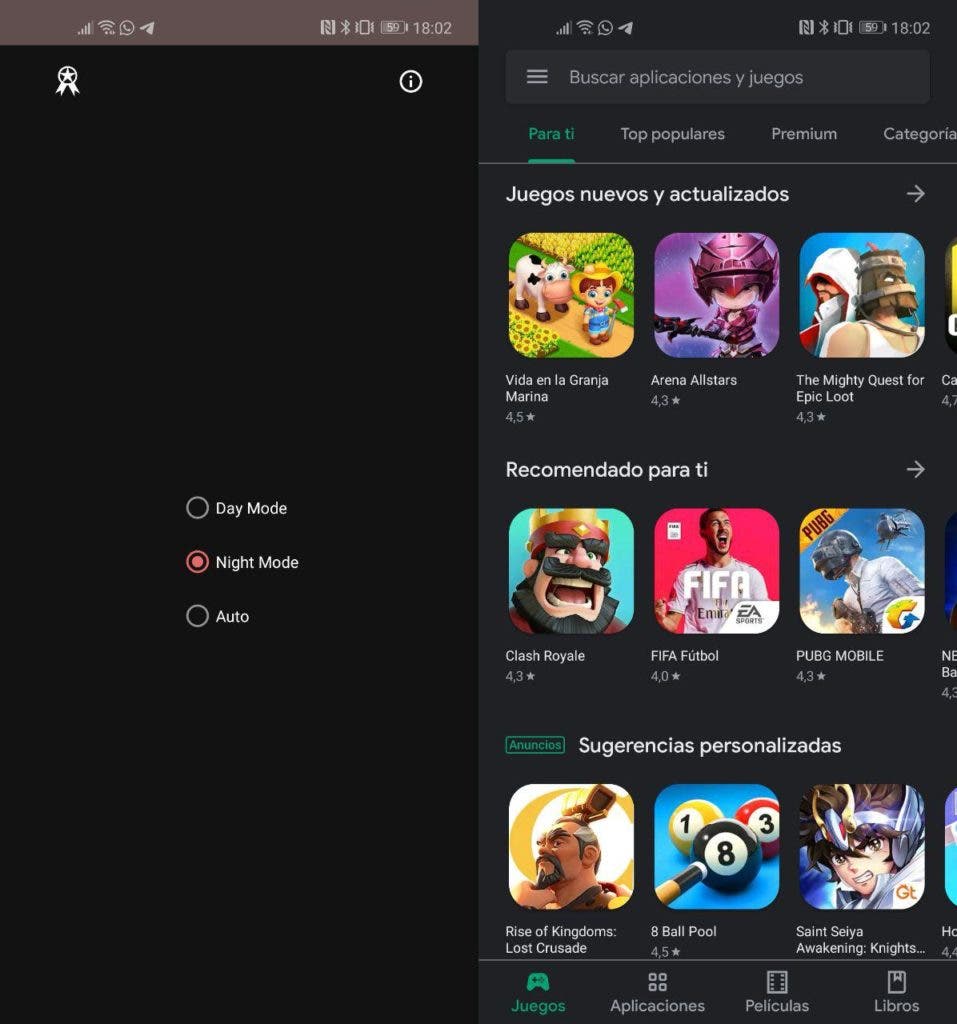Tap the star ribbon badge icon
This screenshot has width=957, height=1024.
tap(67, 81)
